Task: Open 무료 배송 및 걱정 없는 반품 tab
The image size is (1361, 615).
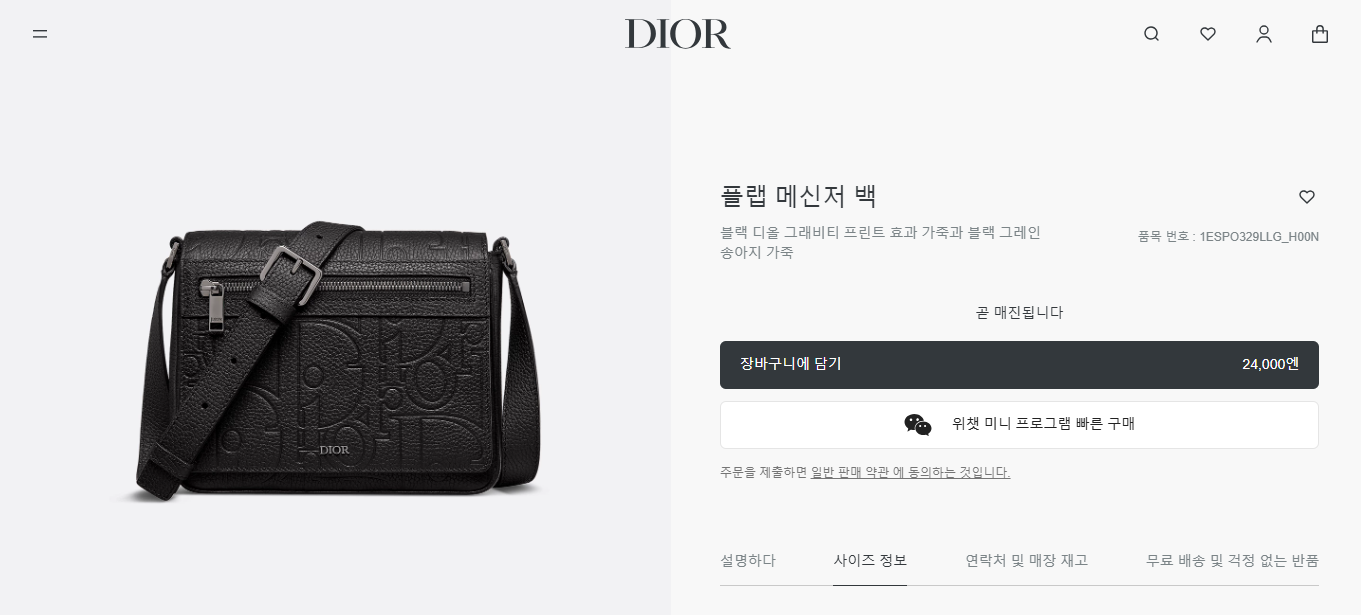Action: 1232,561
